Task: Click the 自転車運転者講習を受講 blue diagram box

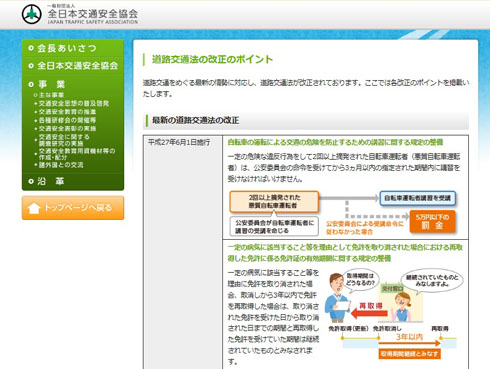Action: pyautogui.click(x=417, y=198)
